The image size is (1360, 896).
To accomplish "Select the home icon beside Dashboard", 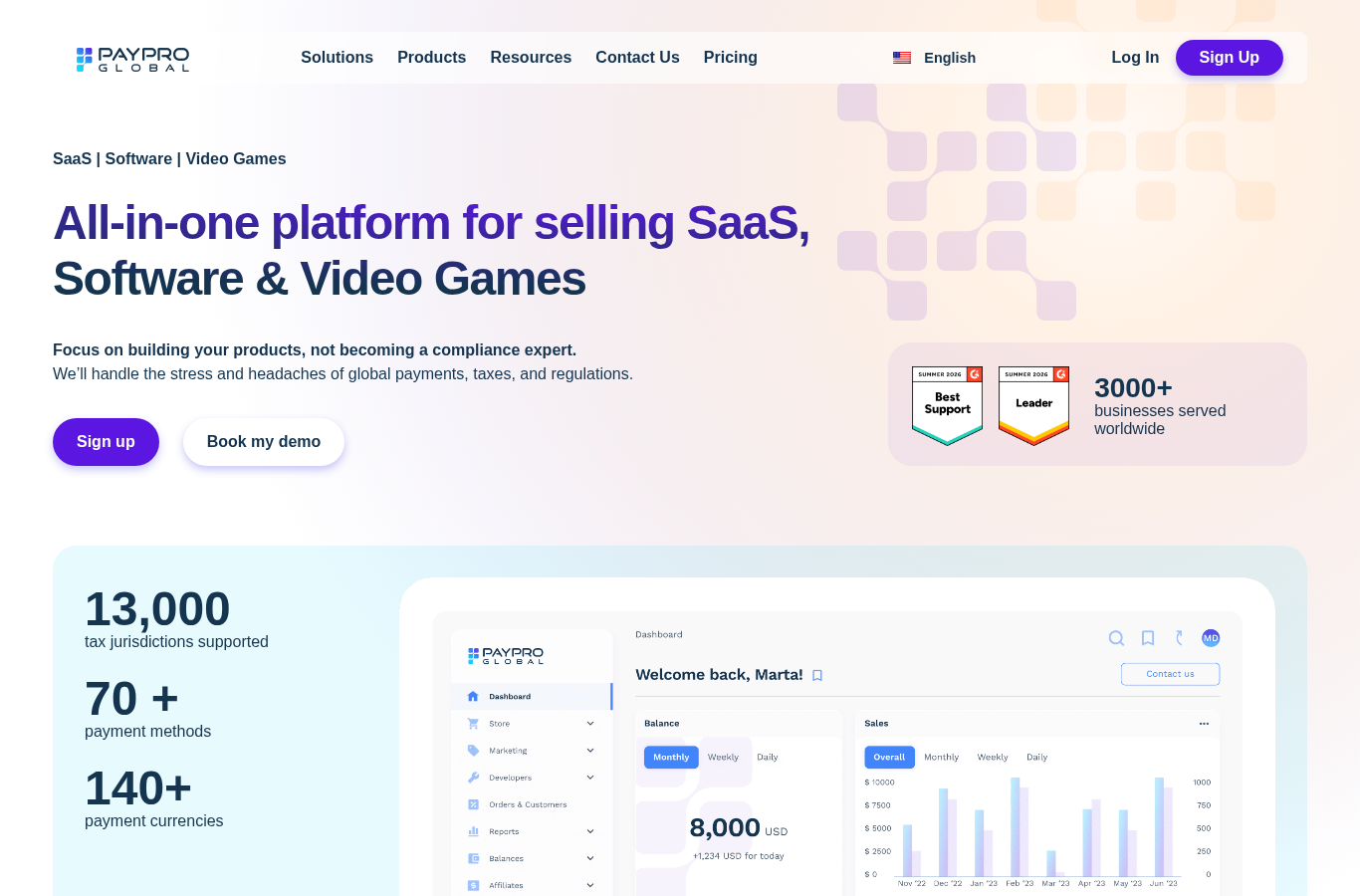I will [x=473, y=696].
